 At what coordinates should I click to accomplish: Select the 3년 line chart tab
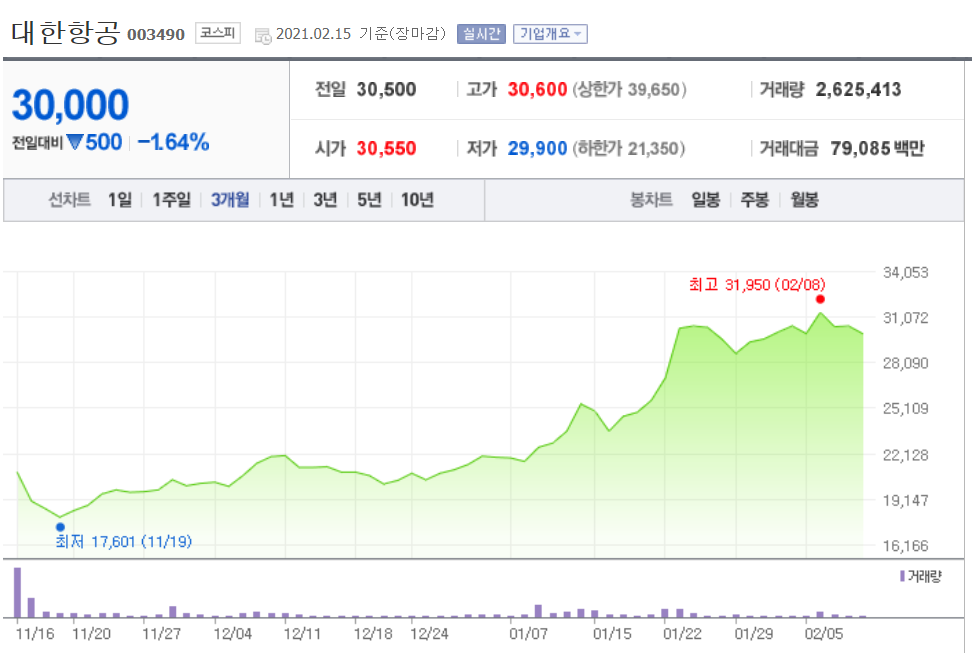coord(325,200)
